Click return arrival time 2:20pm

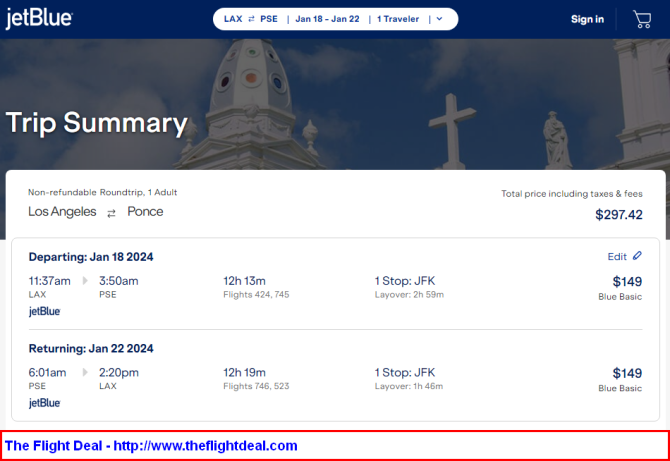point(119,372)
